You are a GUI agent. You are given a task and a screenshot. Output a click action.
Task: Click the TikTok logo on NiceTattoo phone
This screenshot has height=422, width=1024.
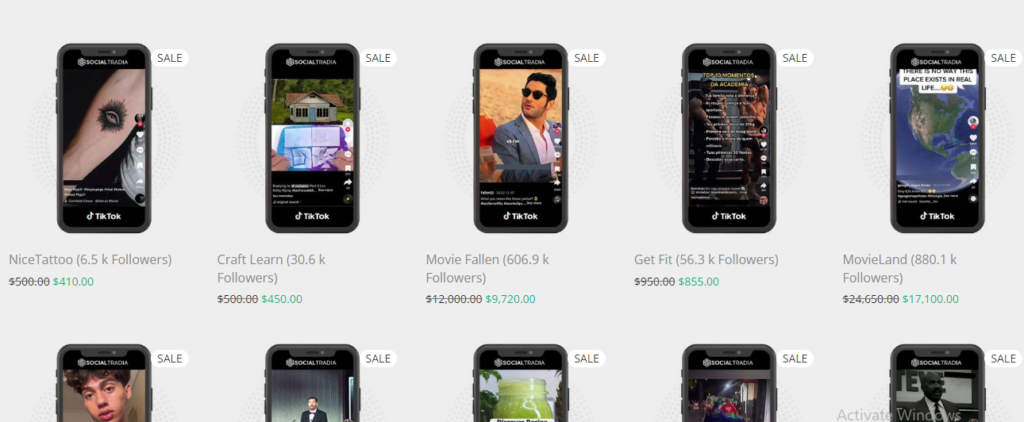pos(104,216)
